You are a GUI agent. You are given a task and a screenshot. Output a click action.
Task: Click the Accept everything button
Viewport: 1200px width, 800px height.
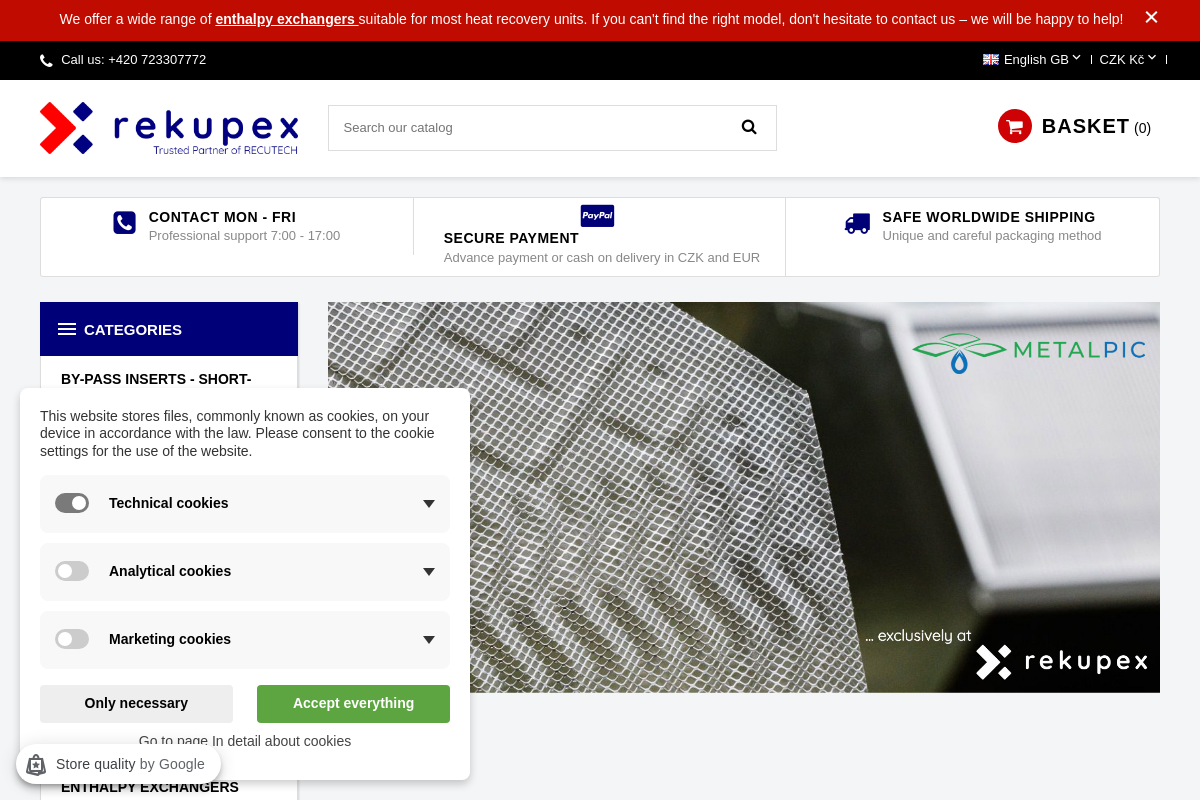(353, 703)
